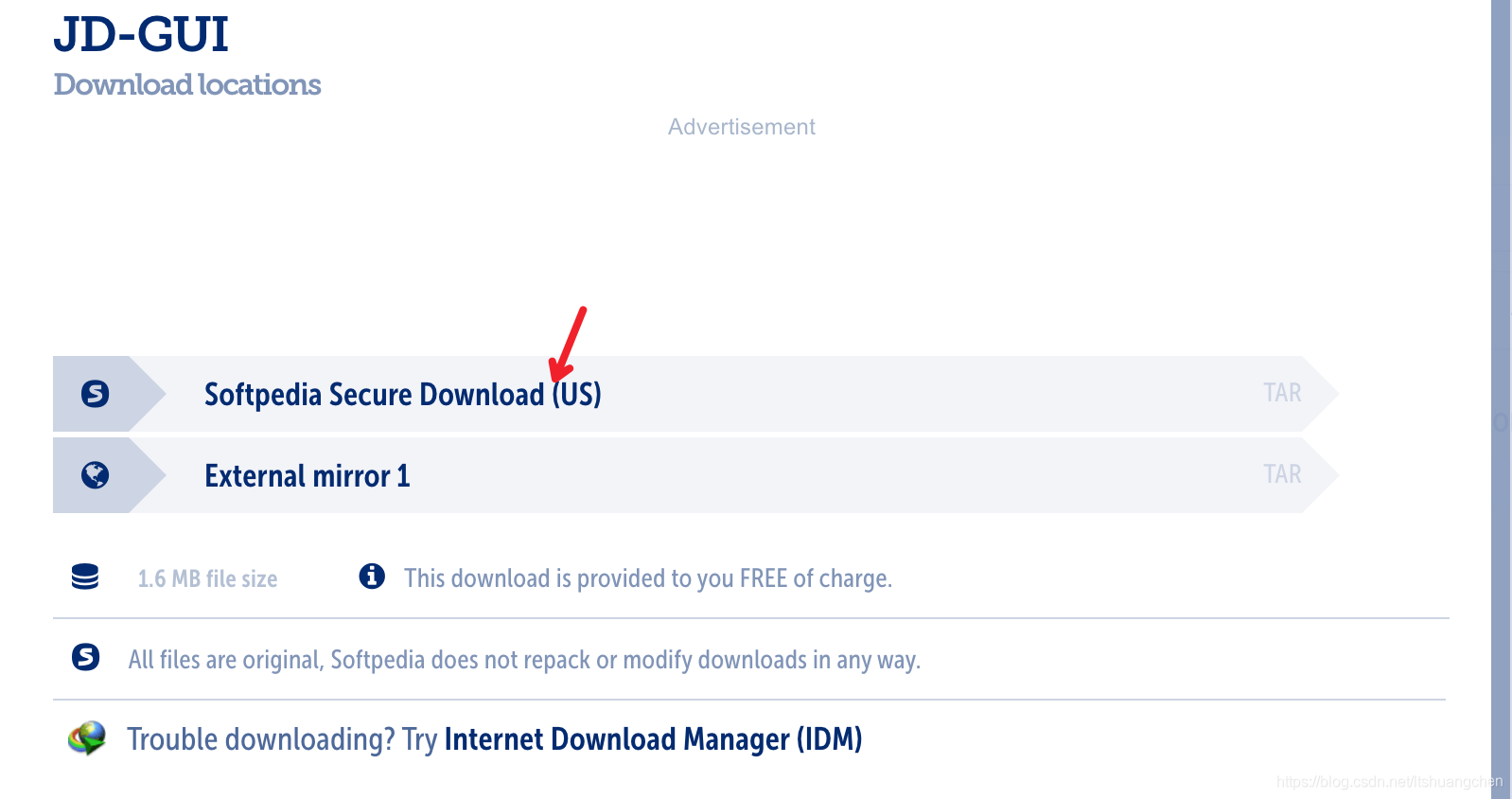Click the database stack file size icon
The image size is (1512, 799).
tap(85, 577)
